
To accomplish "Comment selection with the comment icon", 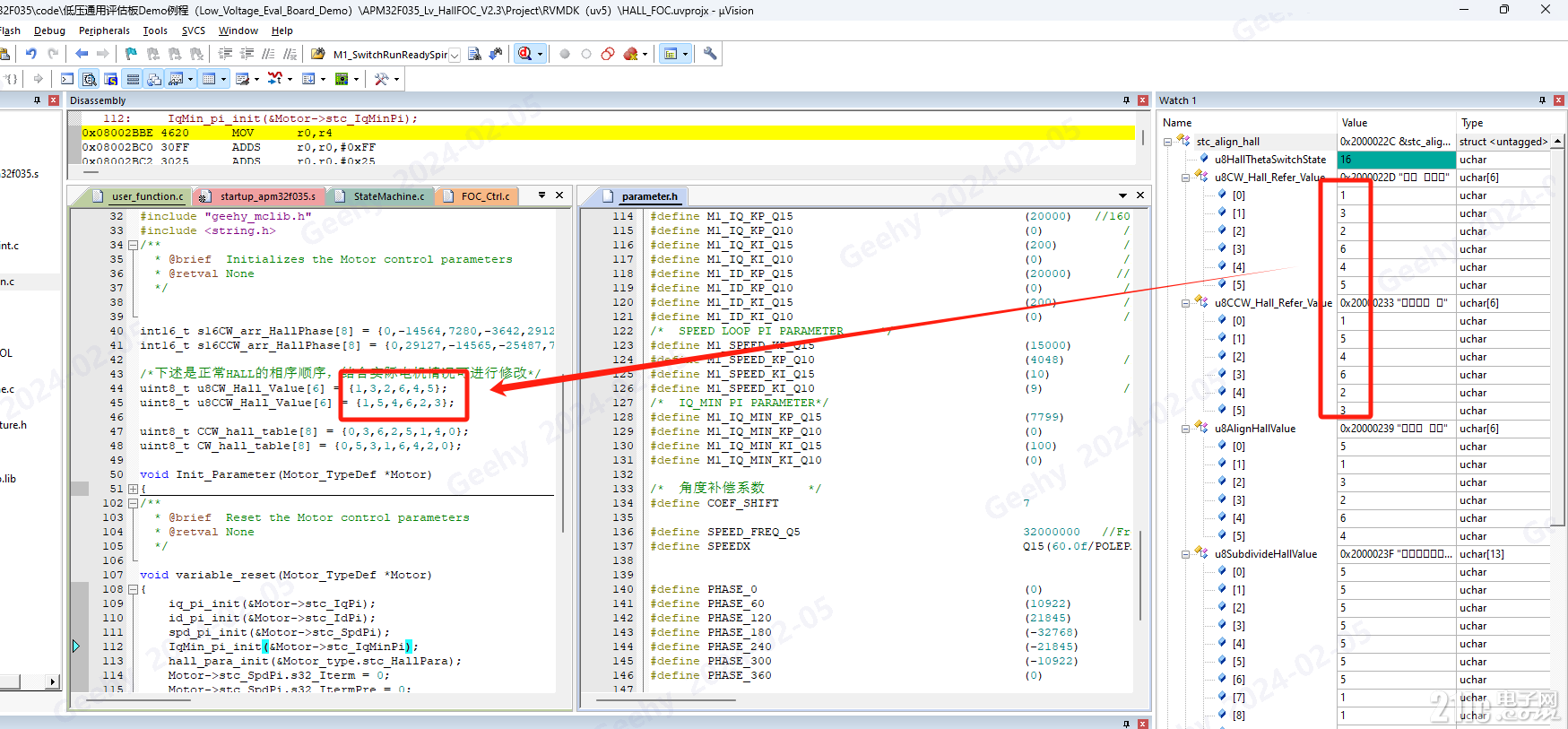I will [x=268, y=54].
